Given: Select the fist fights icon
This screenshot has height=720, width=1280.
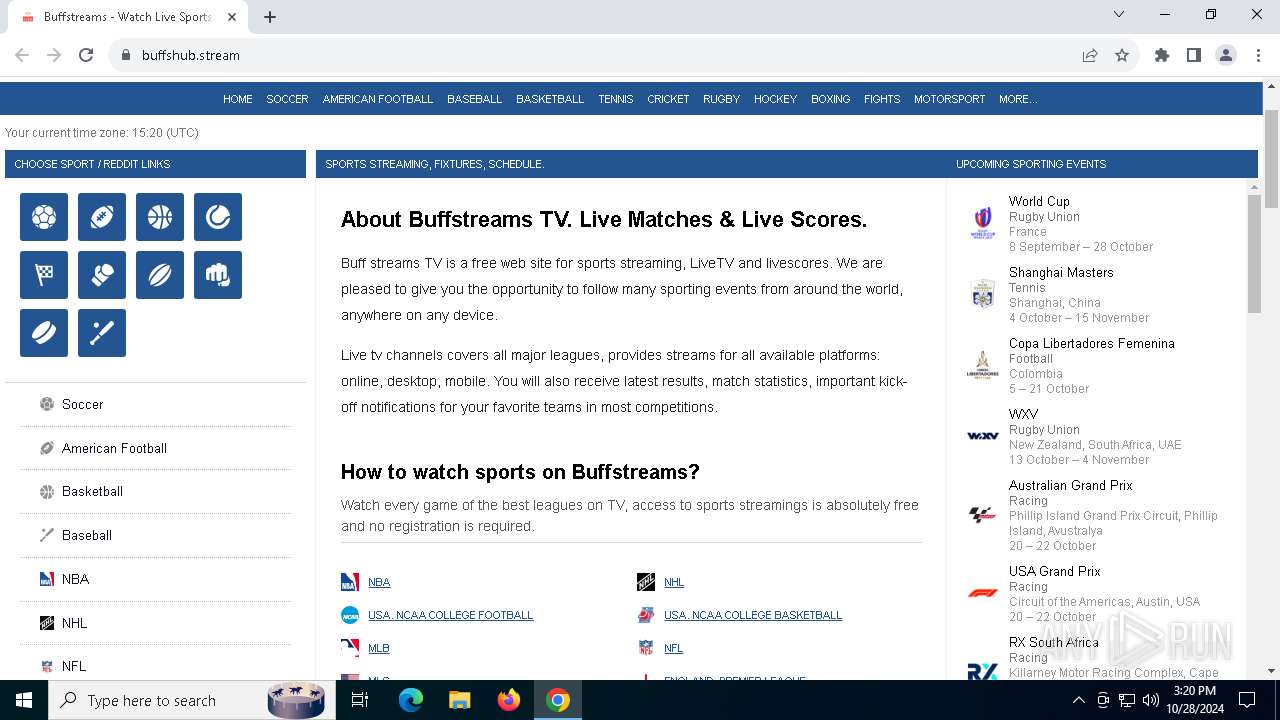Looking at the screenshot, I should [x=218, y=275].
